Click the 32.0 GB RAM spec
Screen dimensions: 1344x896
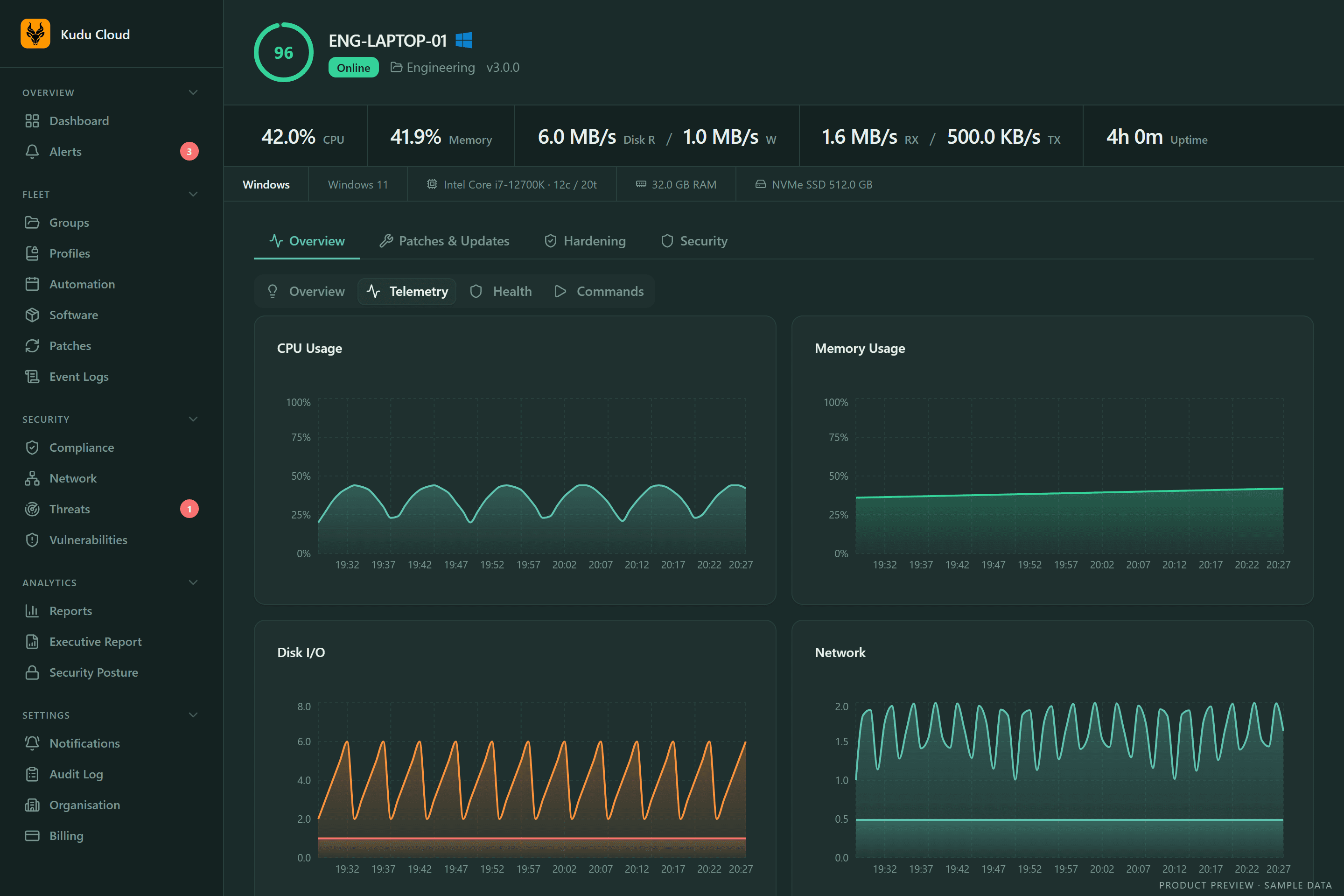coord(676,185)
